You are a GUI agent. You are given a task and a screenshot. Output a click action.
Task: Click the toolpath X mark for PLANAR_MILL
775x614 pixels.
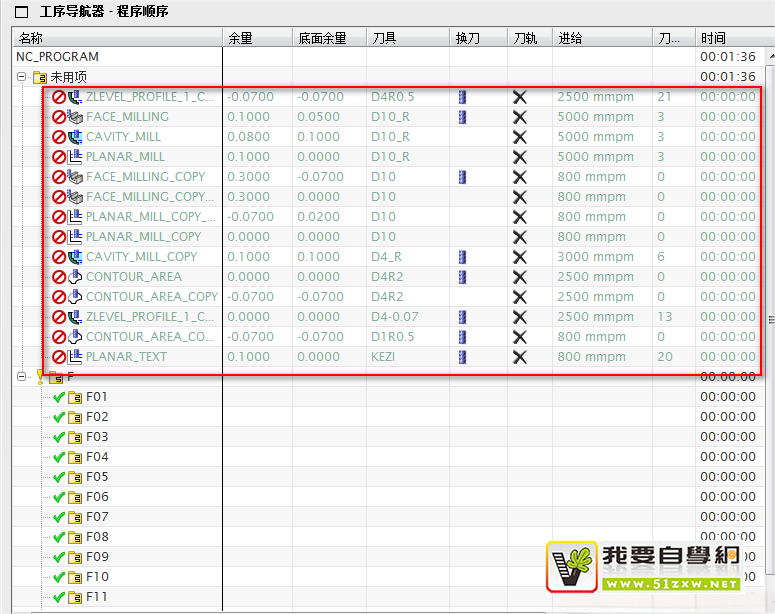(520, 157)
